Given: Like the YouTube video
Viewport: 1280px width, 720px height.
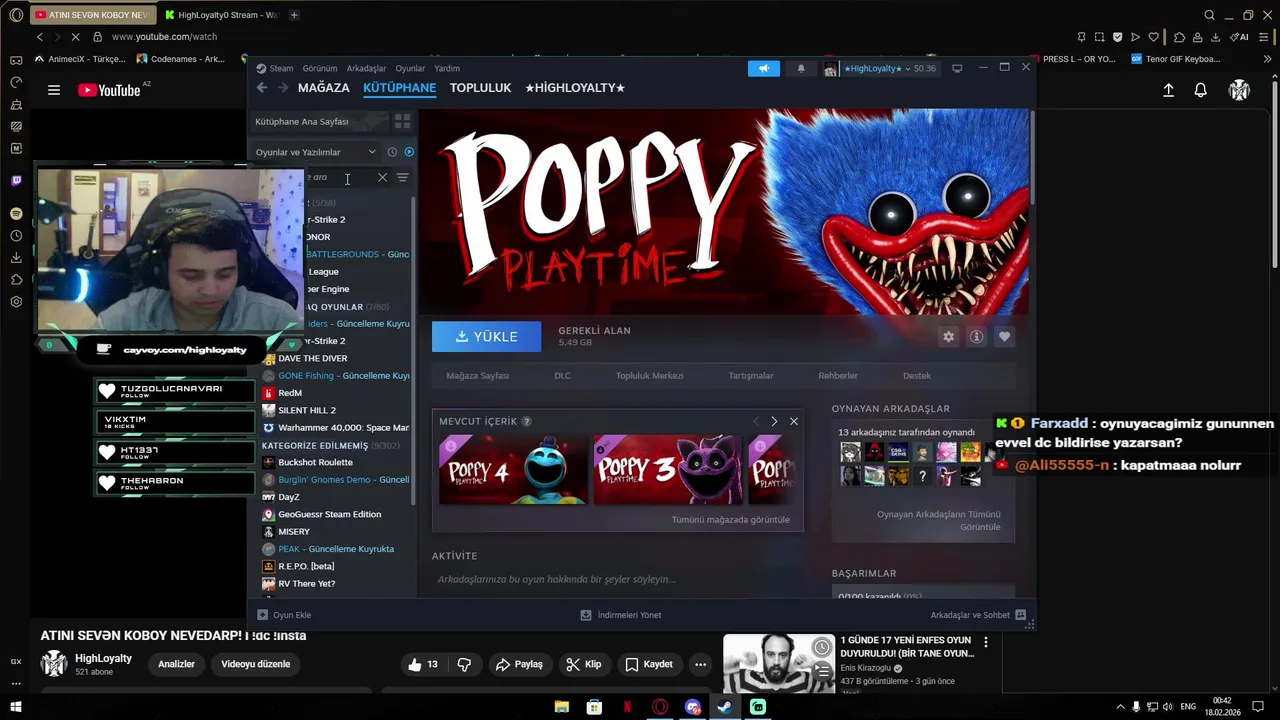Looking at the screenshot, I should click(x=423, y=664).
